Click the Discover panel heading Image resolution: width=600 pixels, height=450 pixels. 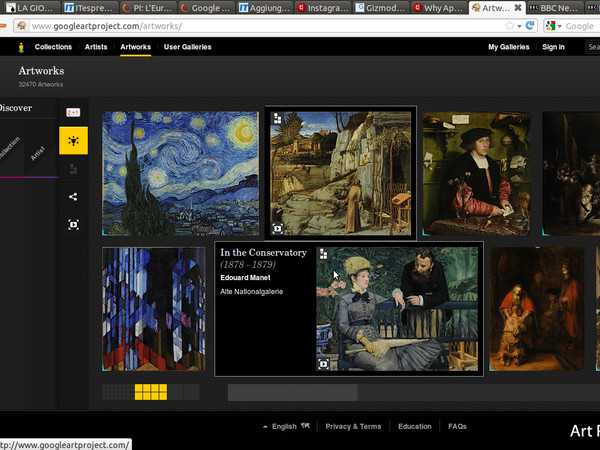pyautogui.click(x=16, y=108)
